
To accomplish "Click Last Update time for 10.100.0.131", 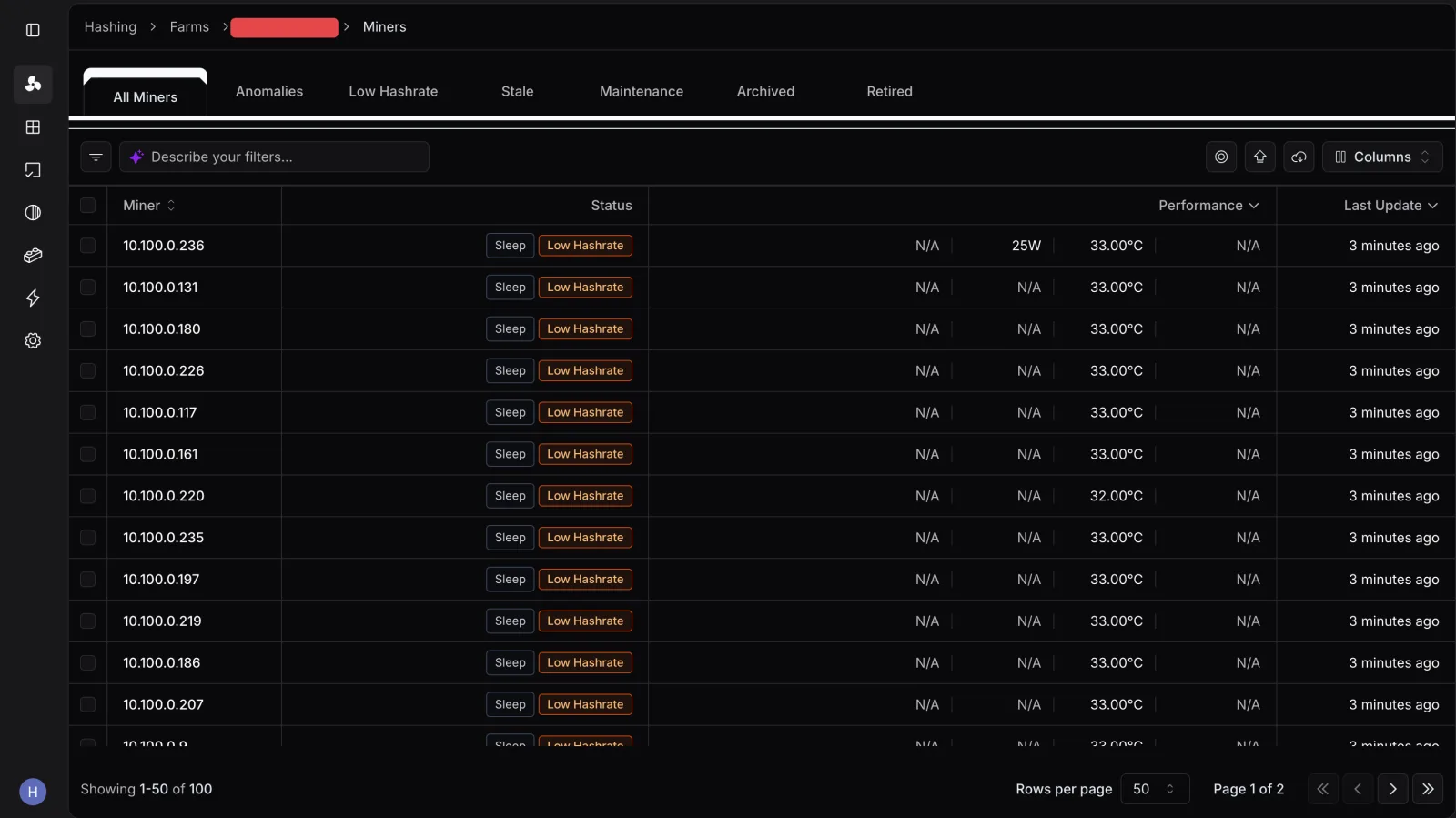I will coord(1393,288).
